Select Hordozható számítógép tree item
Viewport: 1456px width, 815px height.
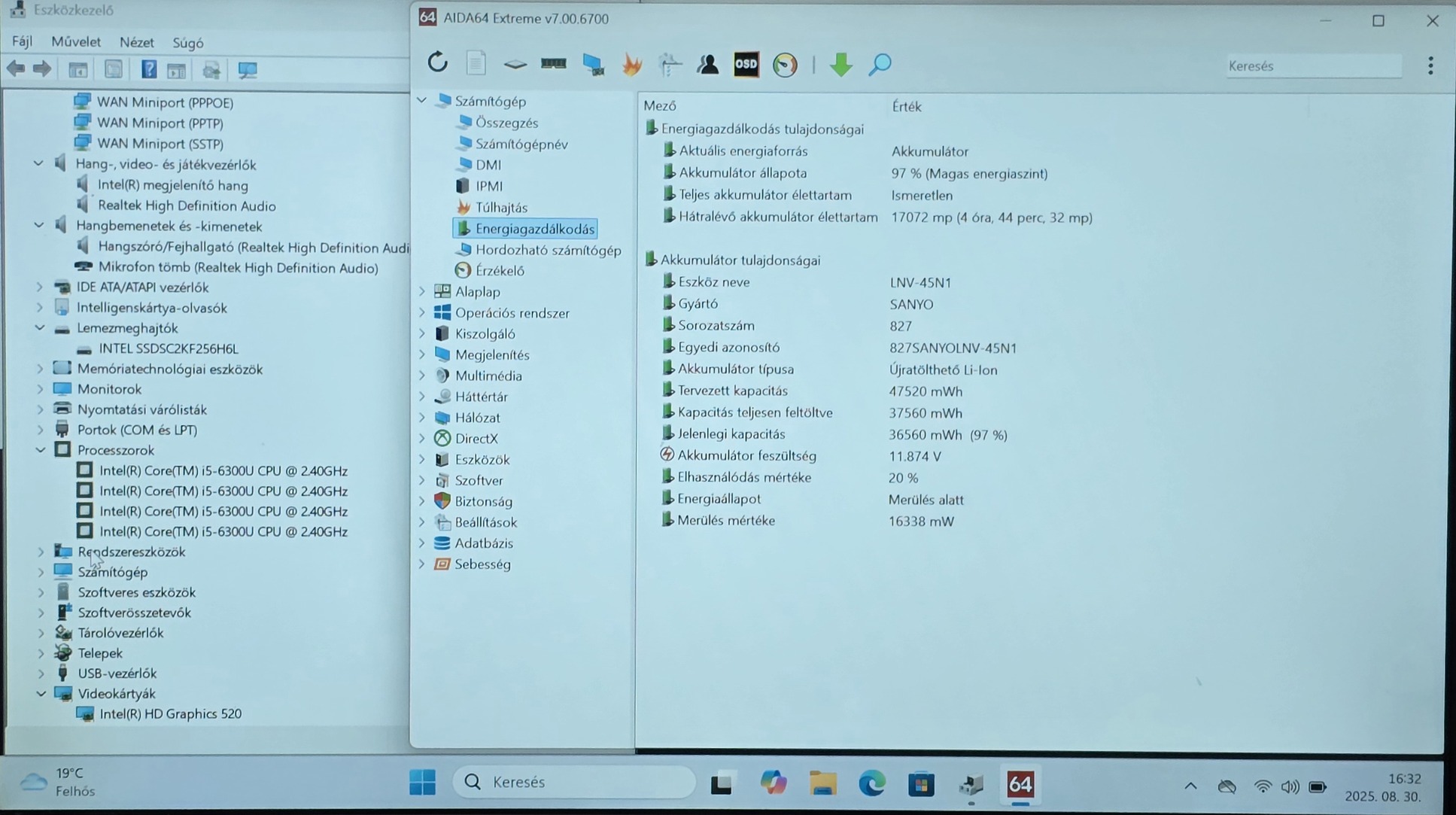(548, 250)
